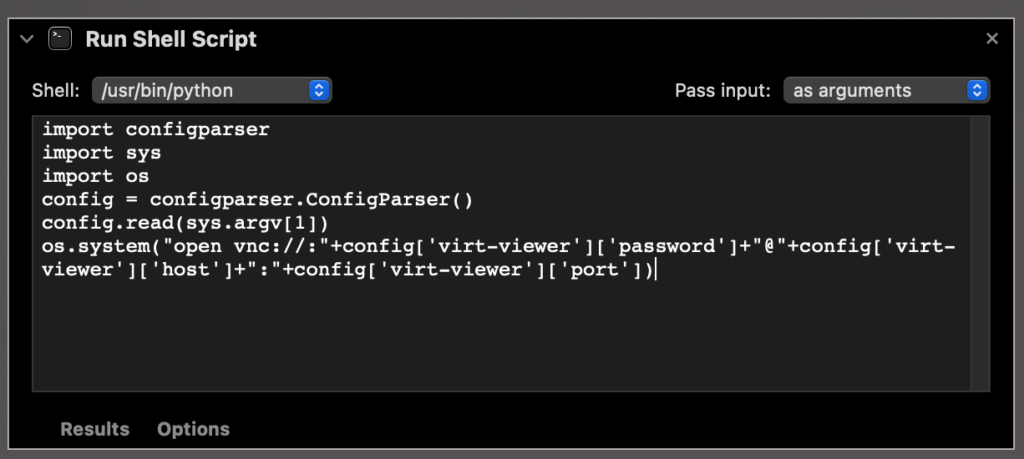Open the Pass input 'as arguments' dropdown
Viewport: 1024px width, 459px height.
pyautogui.click(x=886, y=90)
